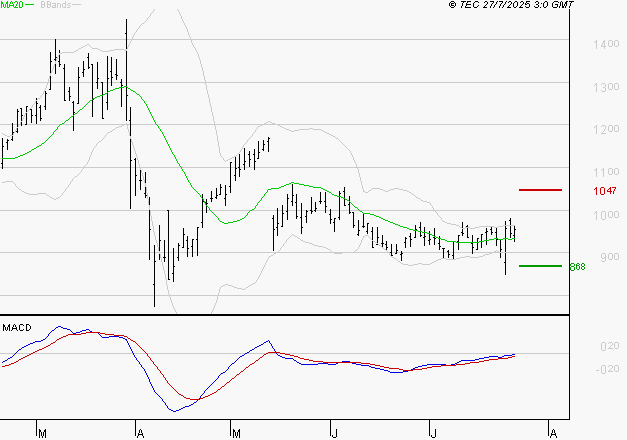Click the 1400 price axis label
The image size is (627, 440).
tap(606, 44)
